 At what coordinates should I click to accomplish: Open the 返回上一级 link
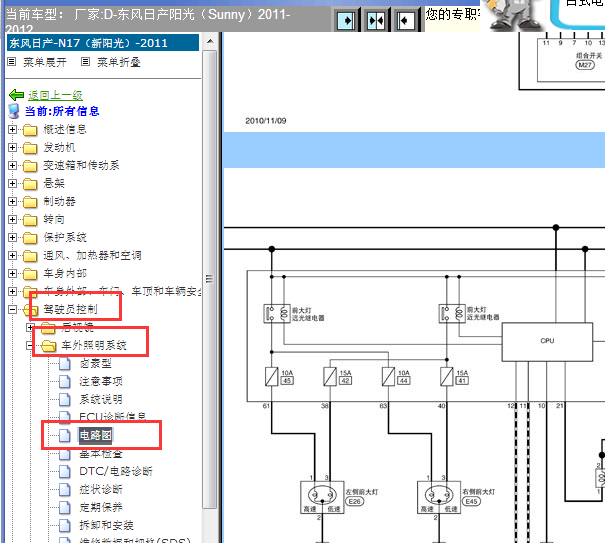click(x=55, y=95)
